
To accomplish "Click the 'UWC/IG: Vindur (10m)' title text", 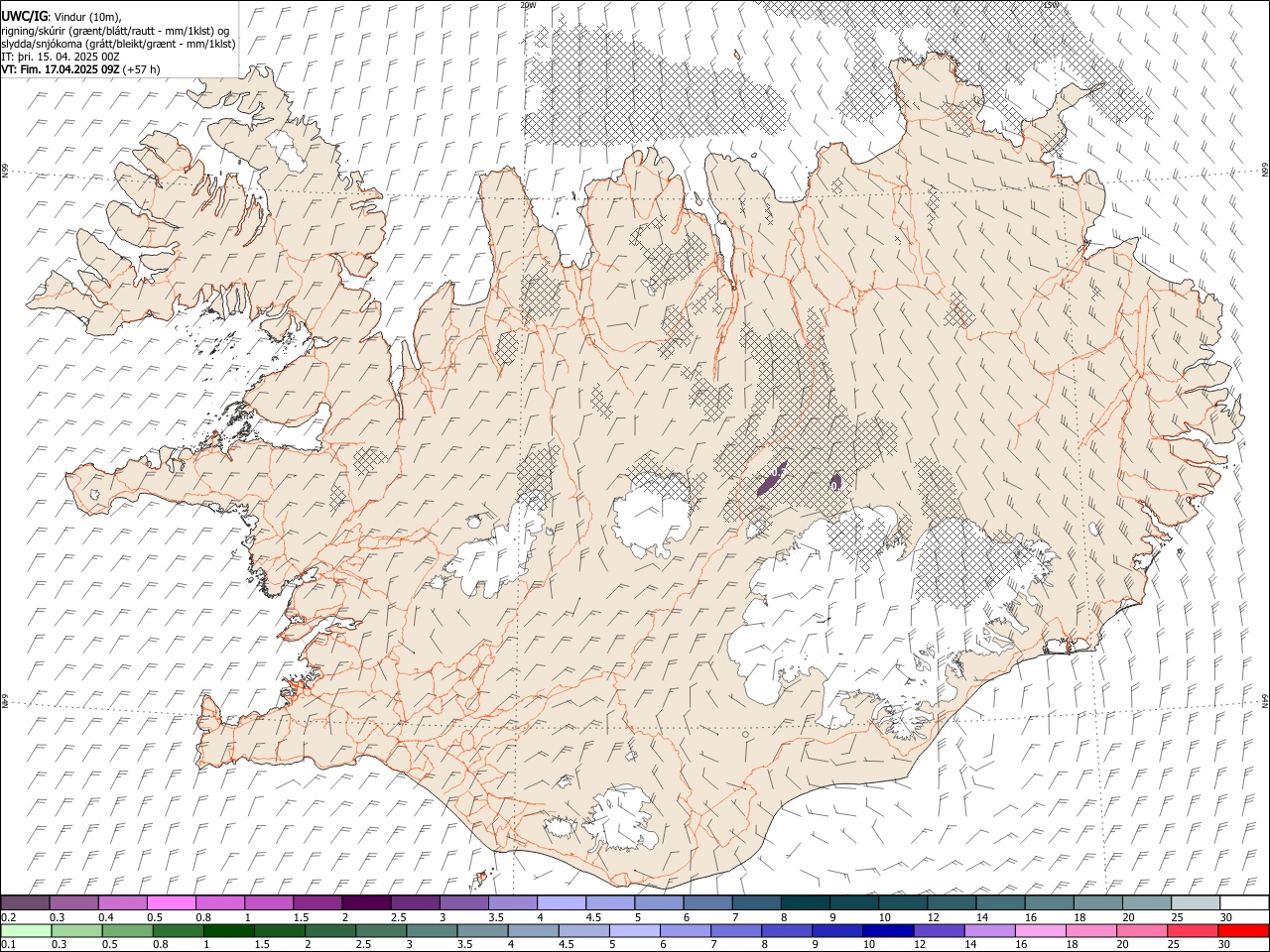I will tap(62, 18).
